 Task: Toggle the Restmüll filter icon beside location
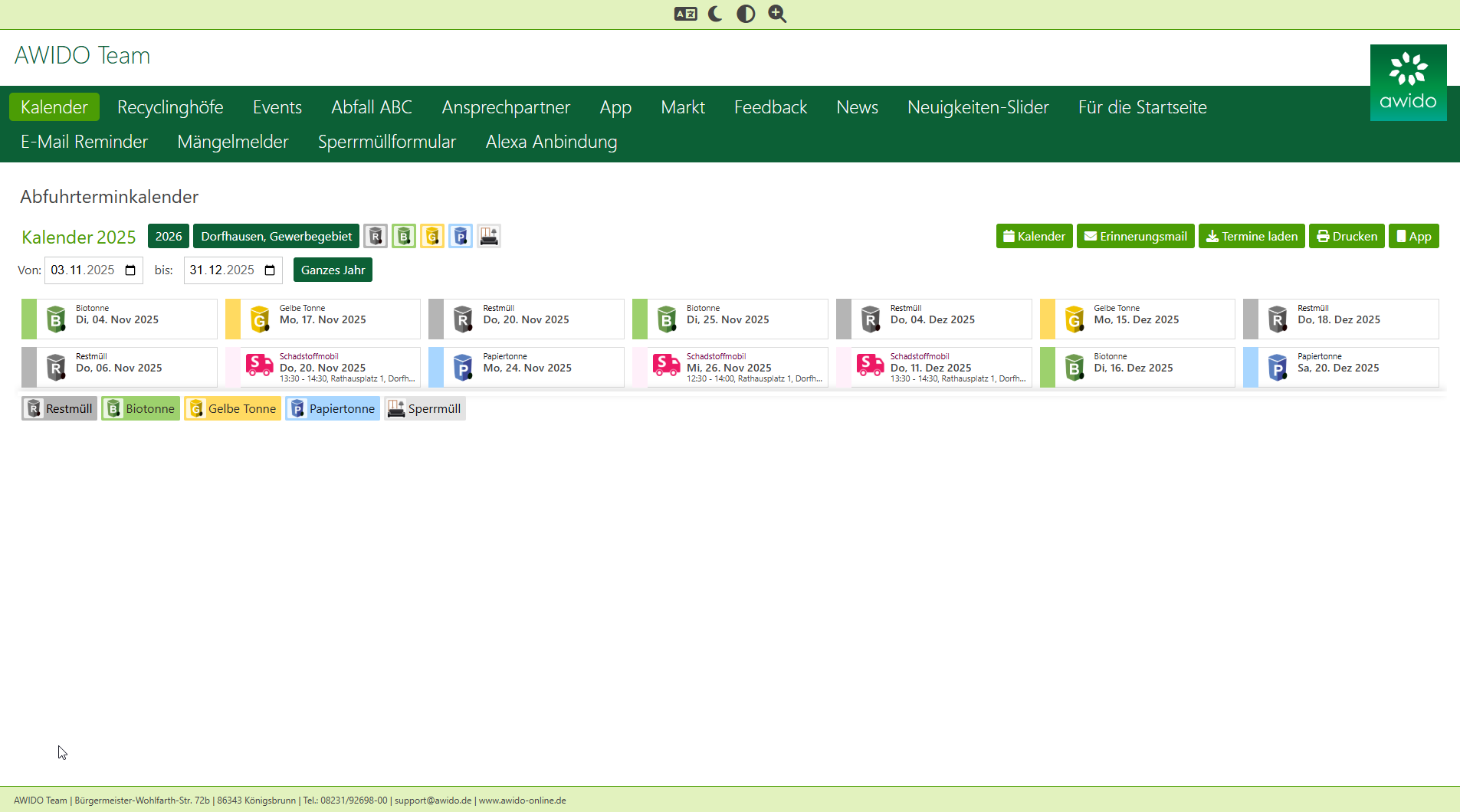point(376,237)
